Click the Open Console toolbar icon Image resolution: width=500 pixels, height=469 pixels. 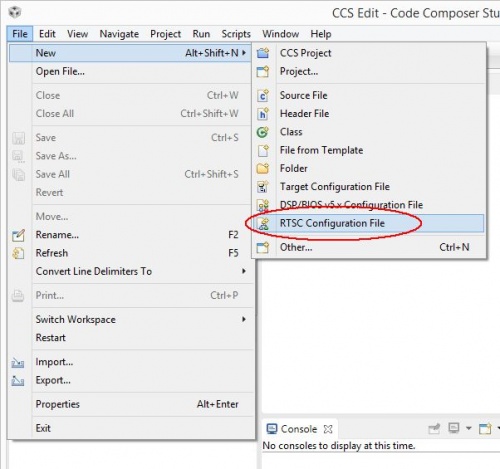(485, 428)
